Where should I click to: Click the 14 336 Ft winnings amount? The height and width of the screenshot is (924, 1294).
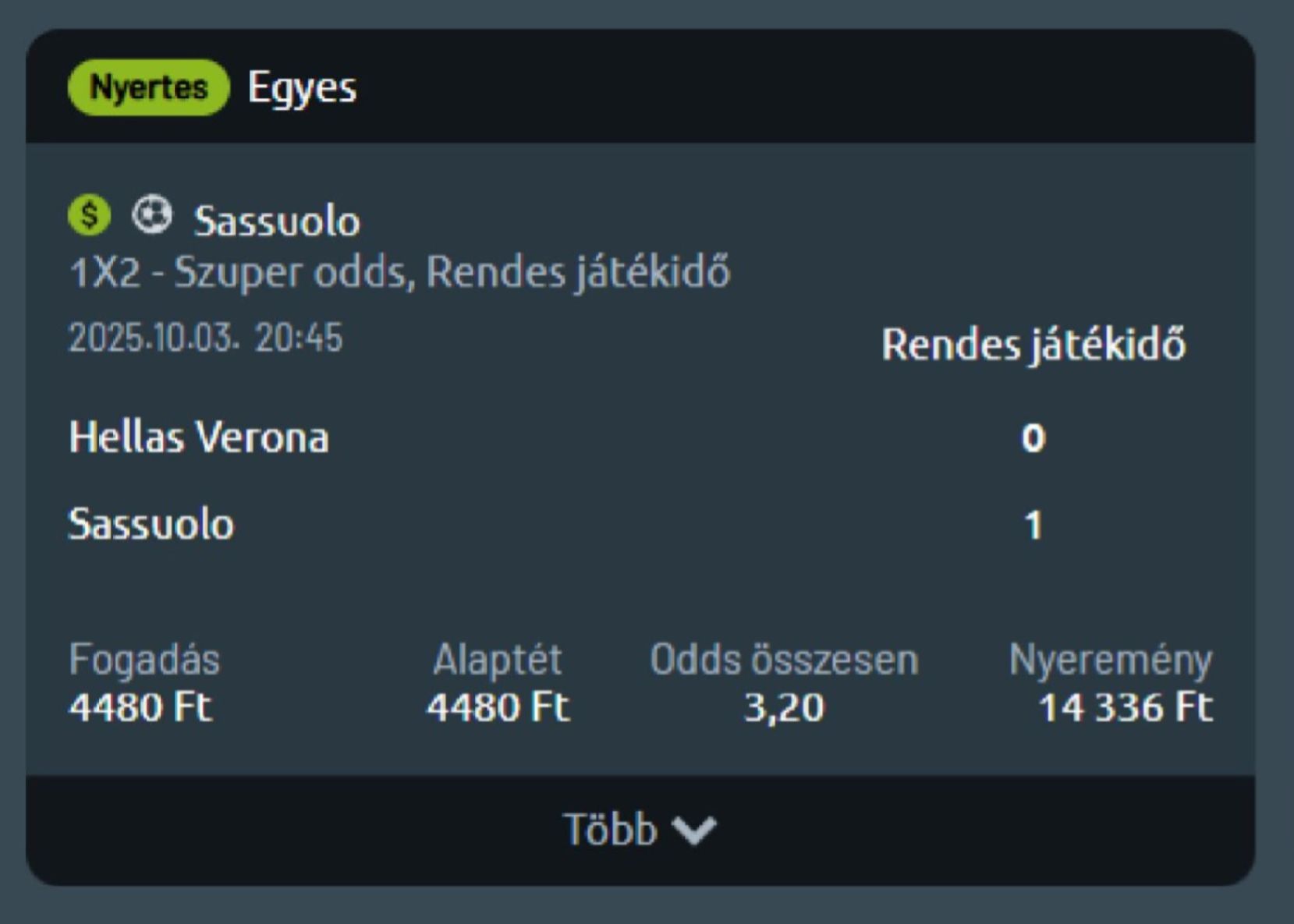coord(1125,708)
